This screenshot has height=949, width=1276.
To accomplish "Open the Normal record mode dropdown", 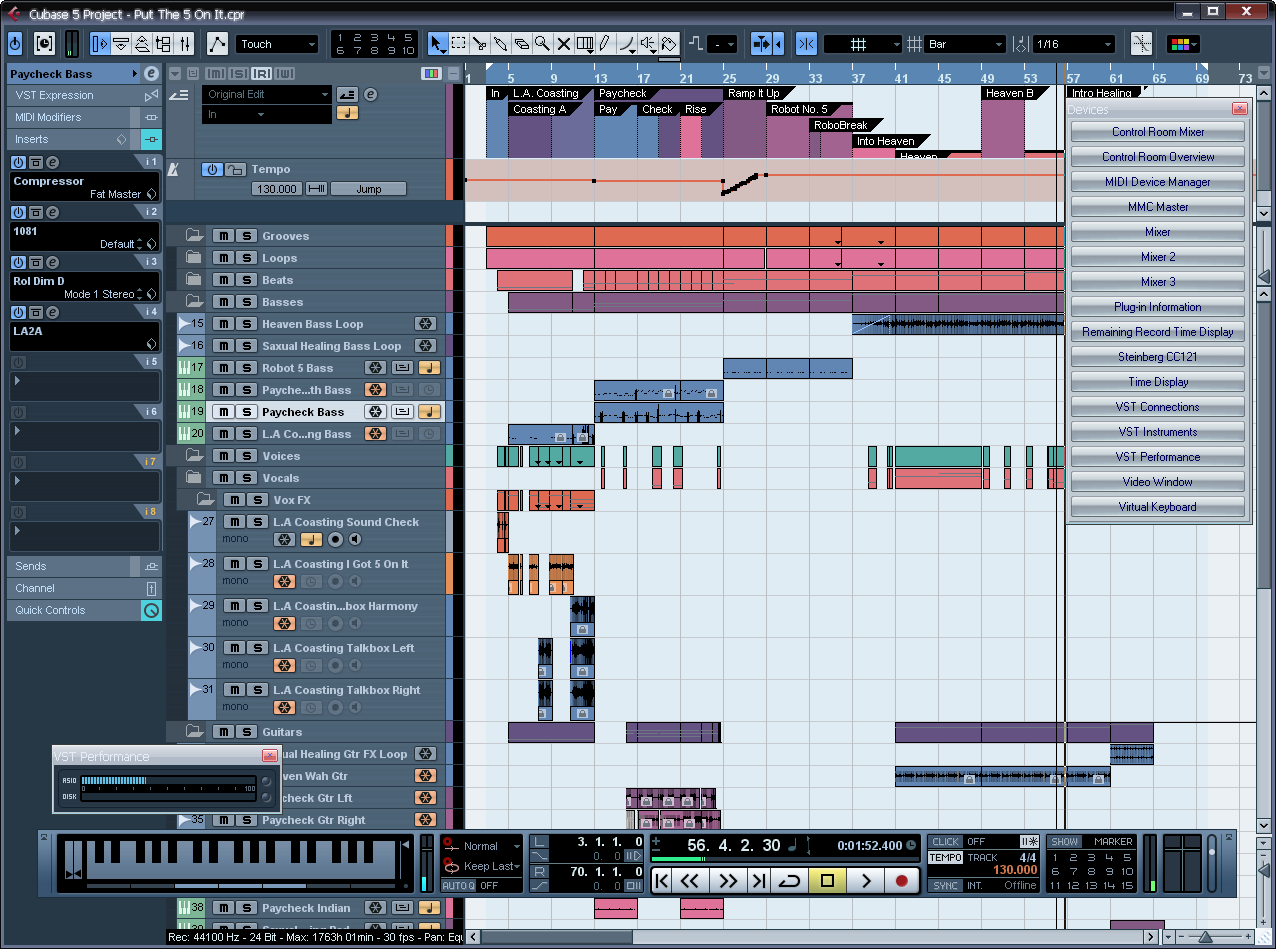I will click(483, 846).
